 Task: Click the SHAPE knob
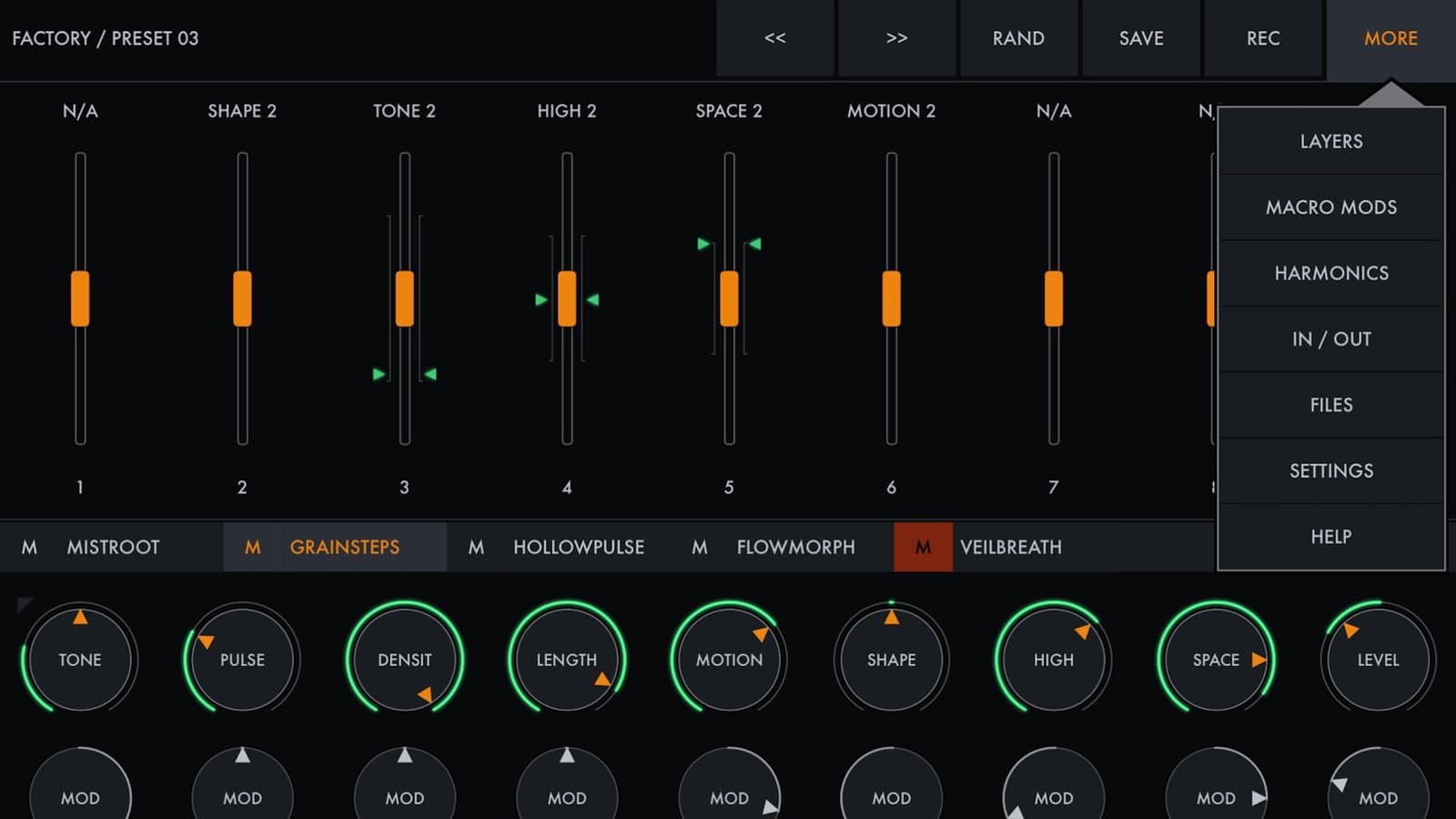click(x=892, y=659)
